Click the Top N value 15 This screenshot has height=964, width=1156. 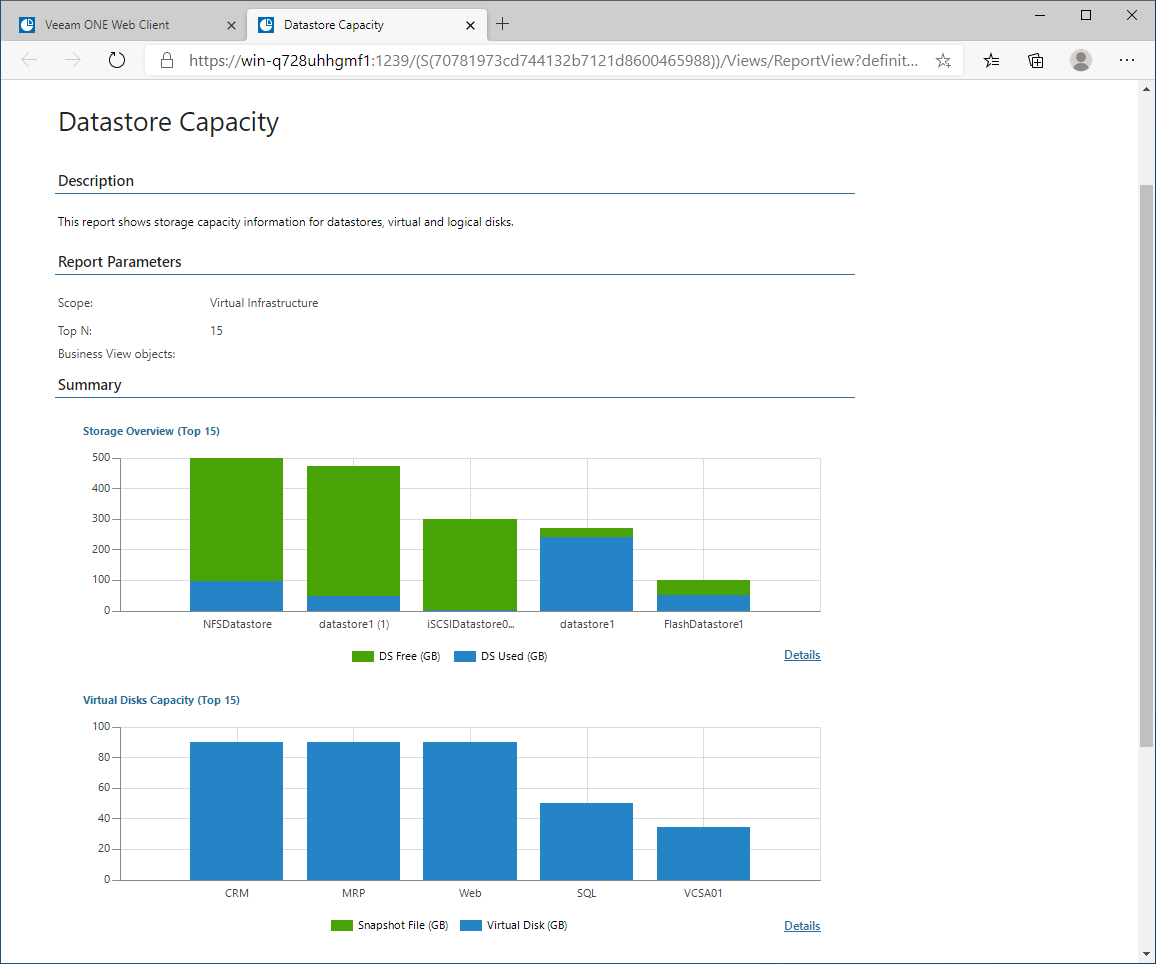216,331
